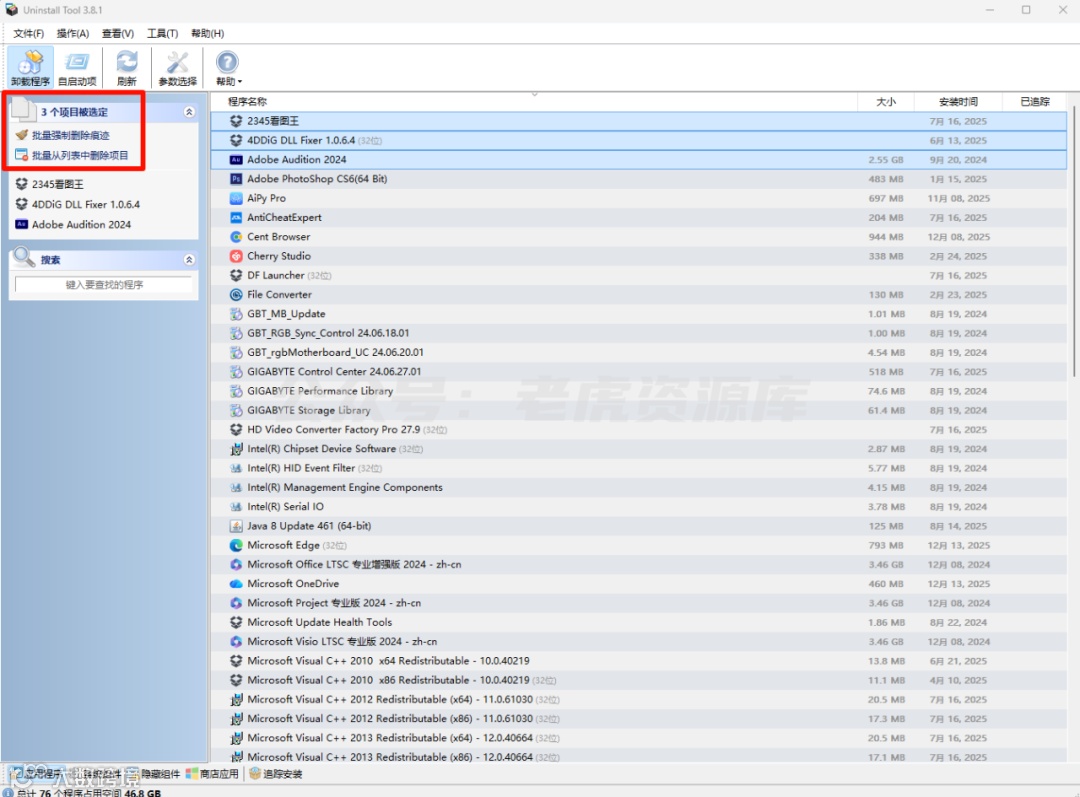Open 参数选择 preferences tools icon

pos(178,68)
